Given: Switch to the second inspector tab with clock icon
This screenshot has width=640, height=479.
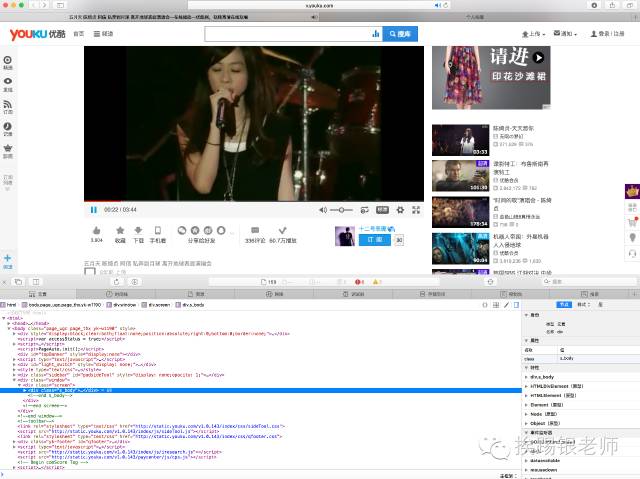Looking at the screenshot, I should (x=116, y=294).
